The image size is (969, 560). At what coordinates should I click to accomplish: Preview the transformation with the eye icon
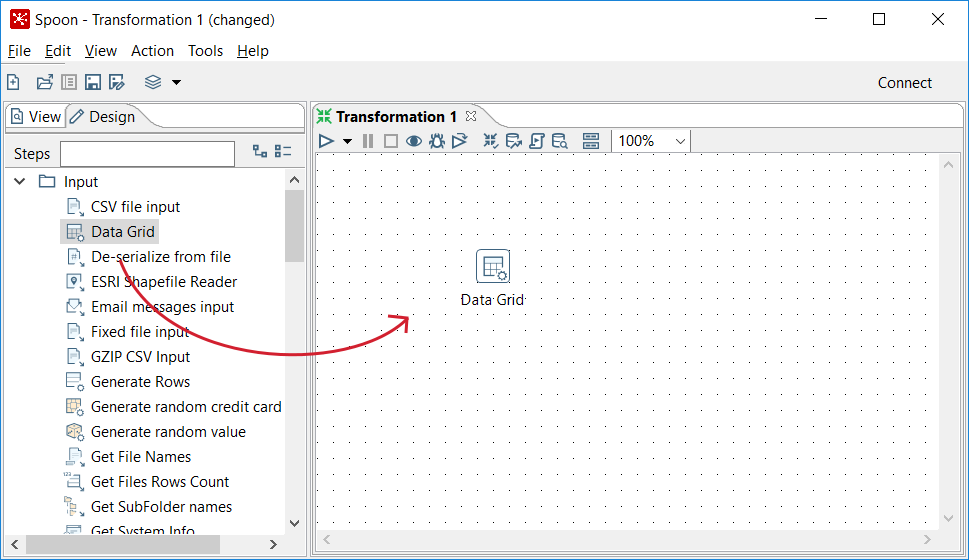pos(413,141)
